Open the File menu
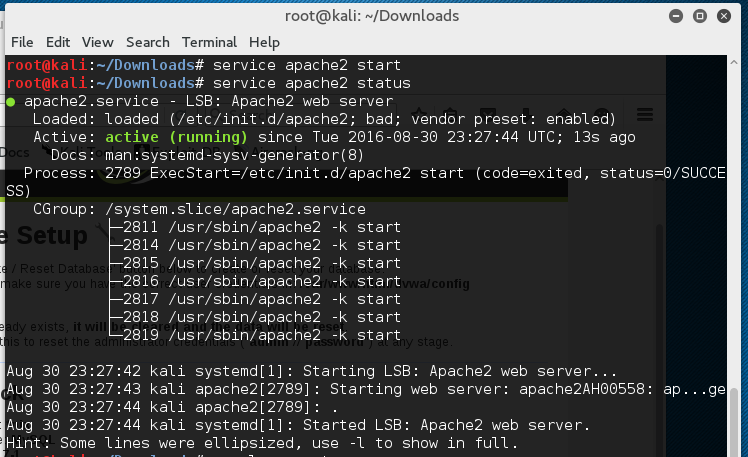 22,42
